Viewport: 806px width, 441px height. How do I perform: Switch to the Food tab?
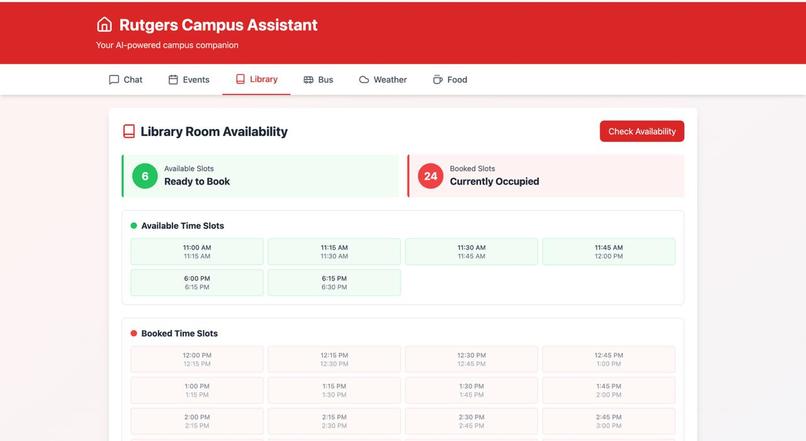[x=450, y=80]
